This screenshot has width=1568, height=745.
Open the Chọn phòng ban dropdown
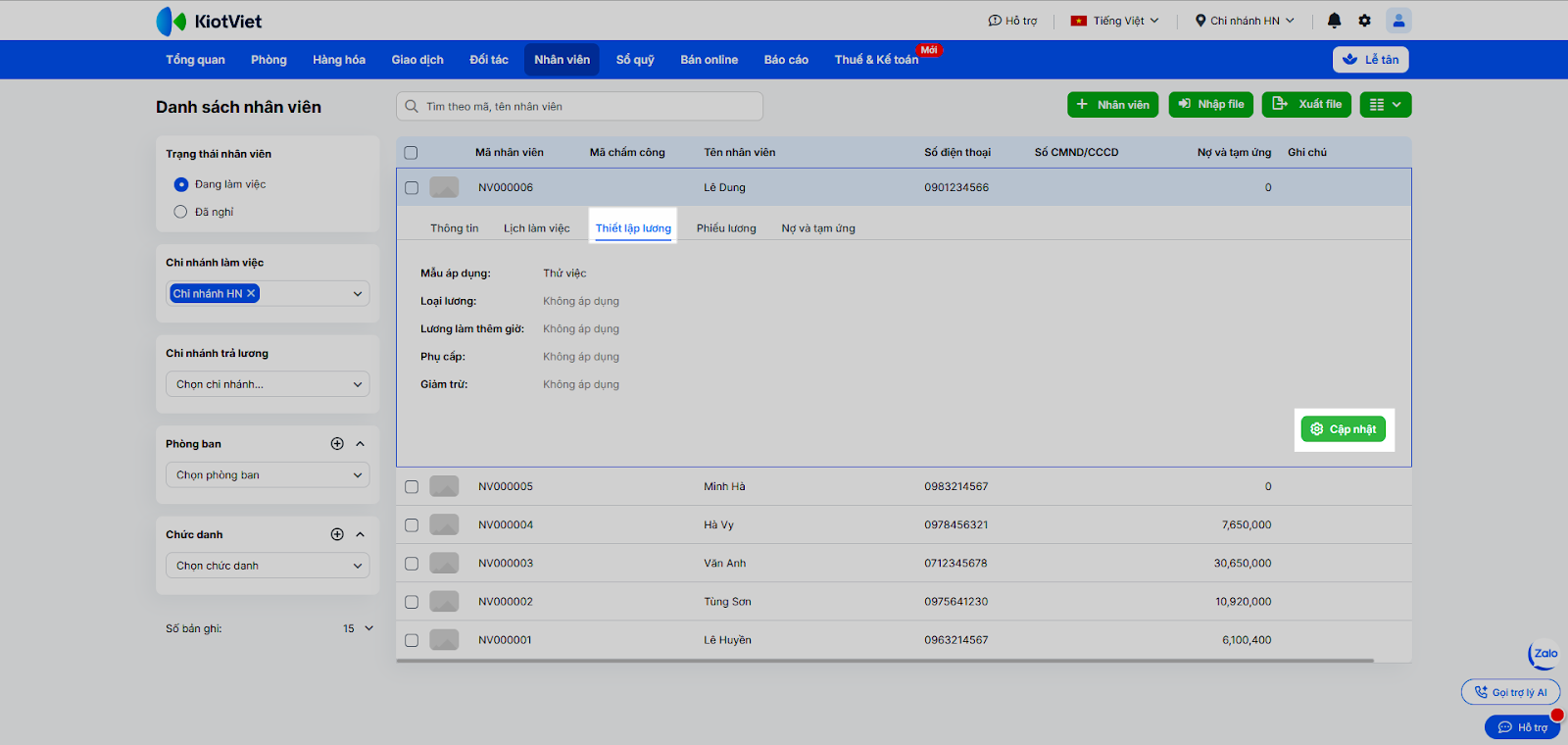click(268, 475)
